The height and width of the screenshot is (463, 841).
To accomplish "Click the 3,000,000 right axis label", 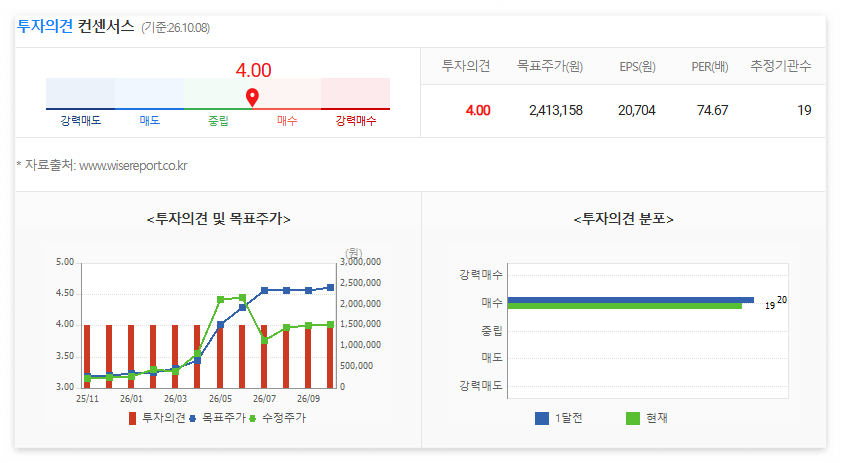I will 360,262.
